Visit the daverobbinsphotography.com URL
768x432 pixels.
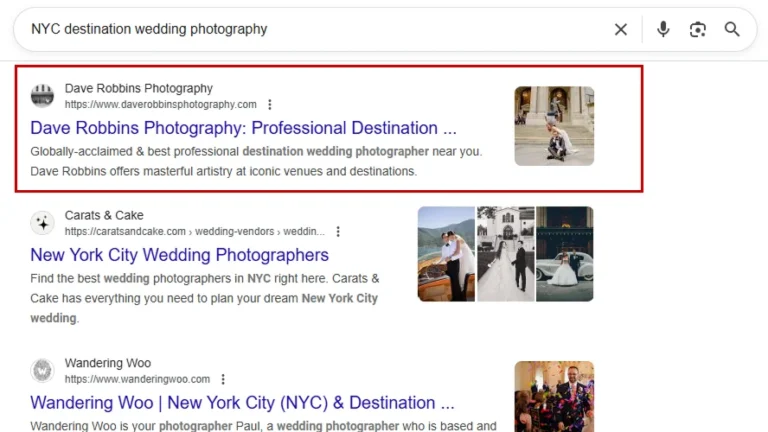point(161,104)
